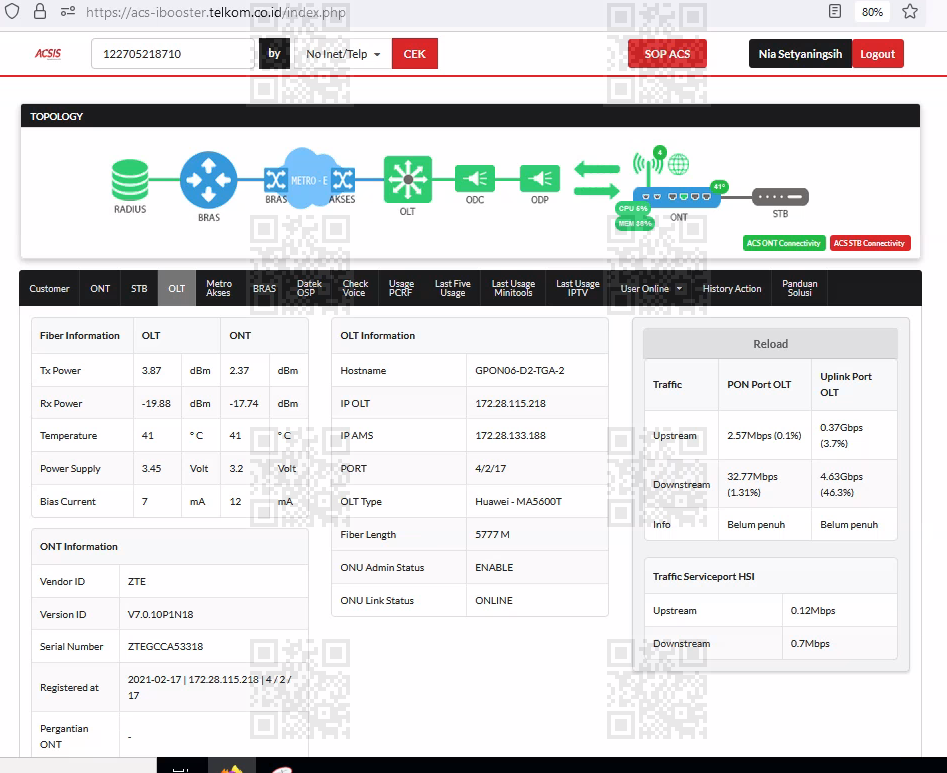
Task: Click the Metro-E cloud icon
Action: [x=309, y=177]
